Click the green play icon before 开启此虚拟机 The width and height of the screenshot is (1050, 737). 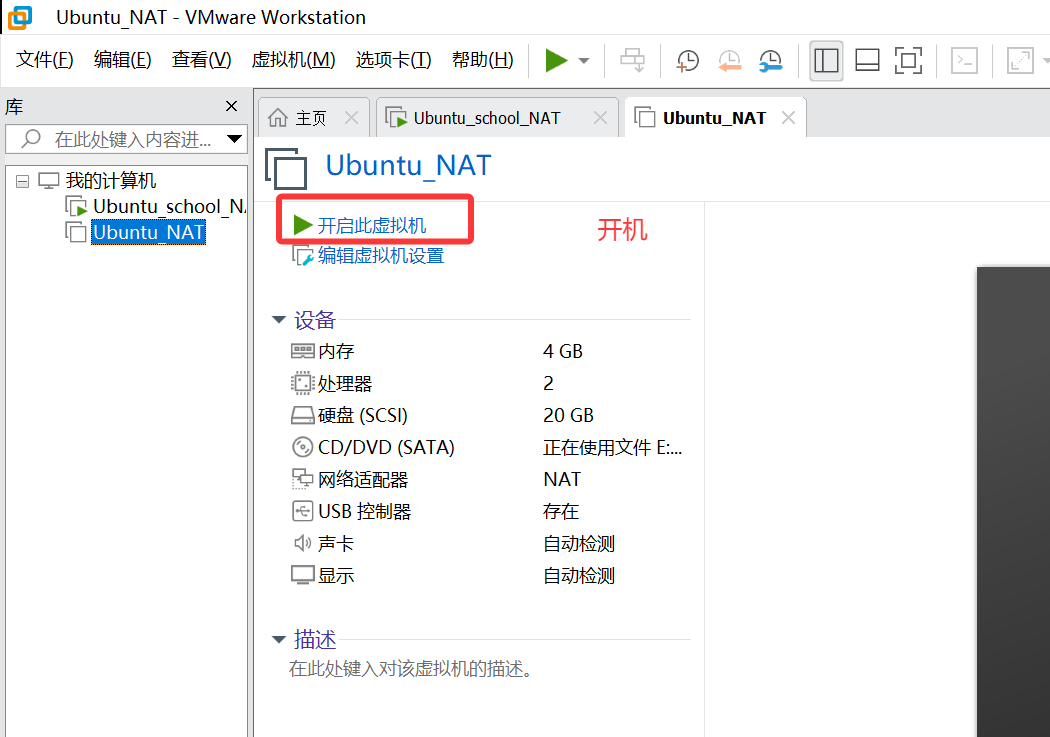303,226
